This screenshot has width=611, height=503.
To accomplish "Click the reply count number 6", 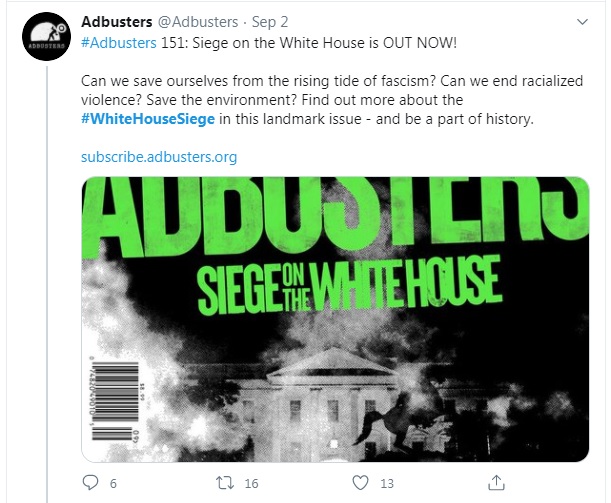I will click(113, 484).
